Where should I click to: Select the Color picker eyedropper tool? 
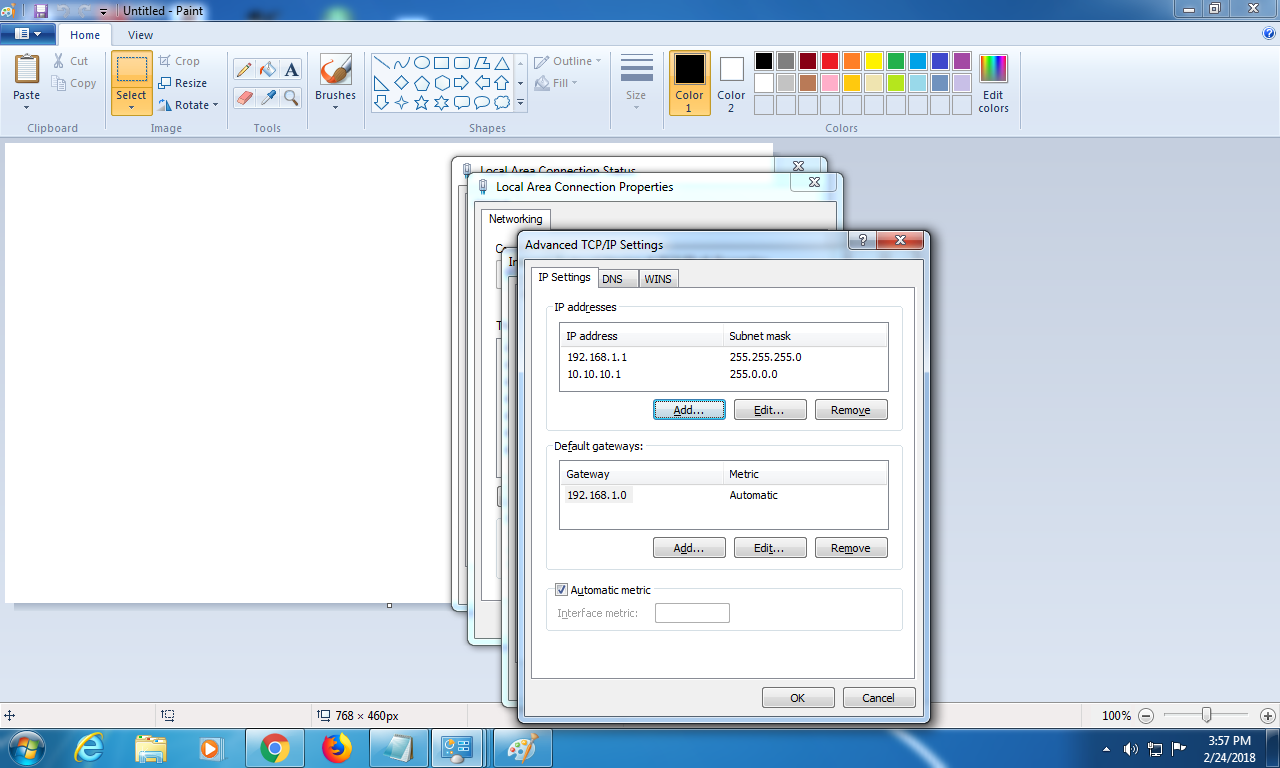coord(267,97)
